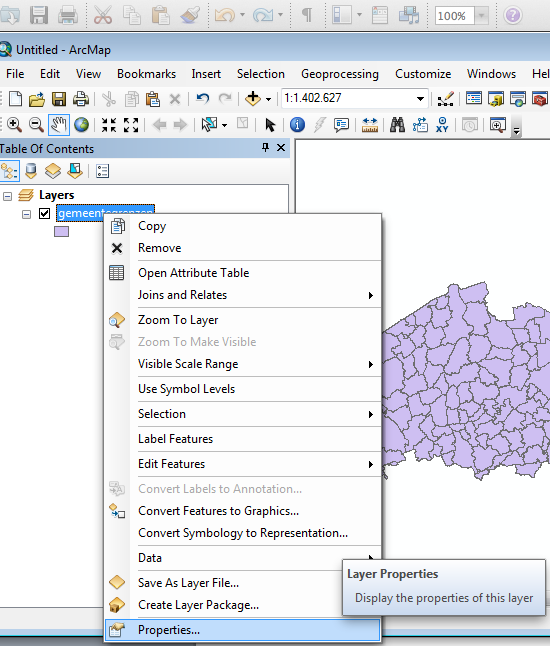Open the File menu
The height and width of the screenshot is (646, 550).
(x=15, y=74)
